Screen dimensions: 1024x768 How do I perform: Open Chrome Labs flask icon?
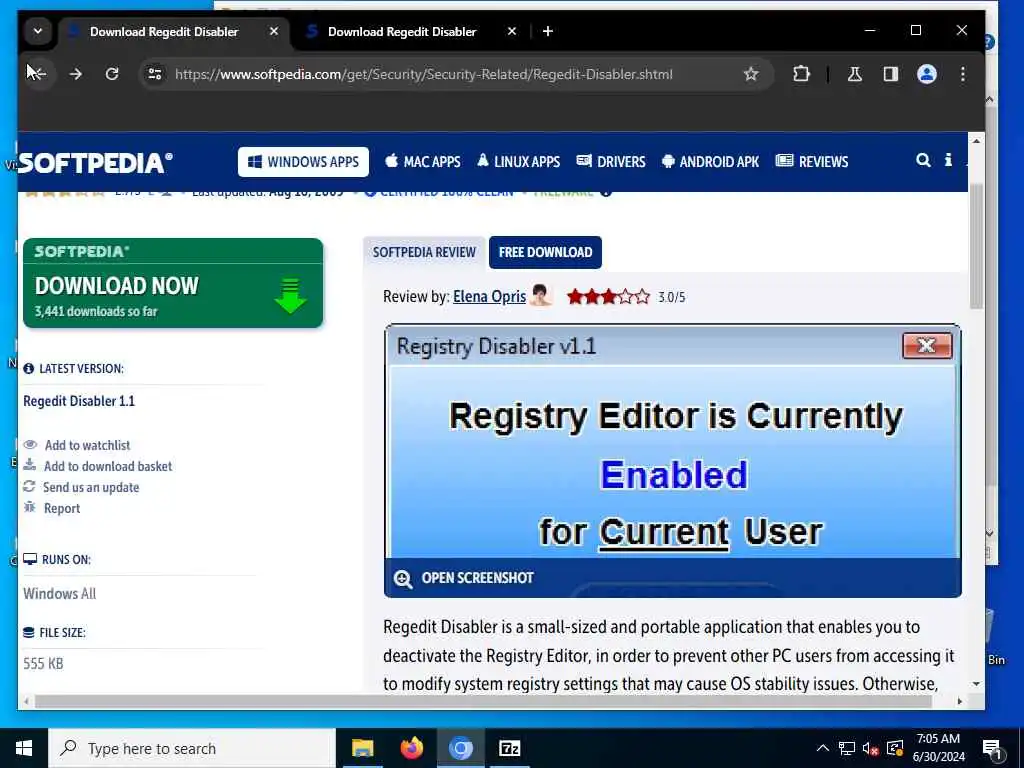[x=854, y=74]
